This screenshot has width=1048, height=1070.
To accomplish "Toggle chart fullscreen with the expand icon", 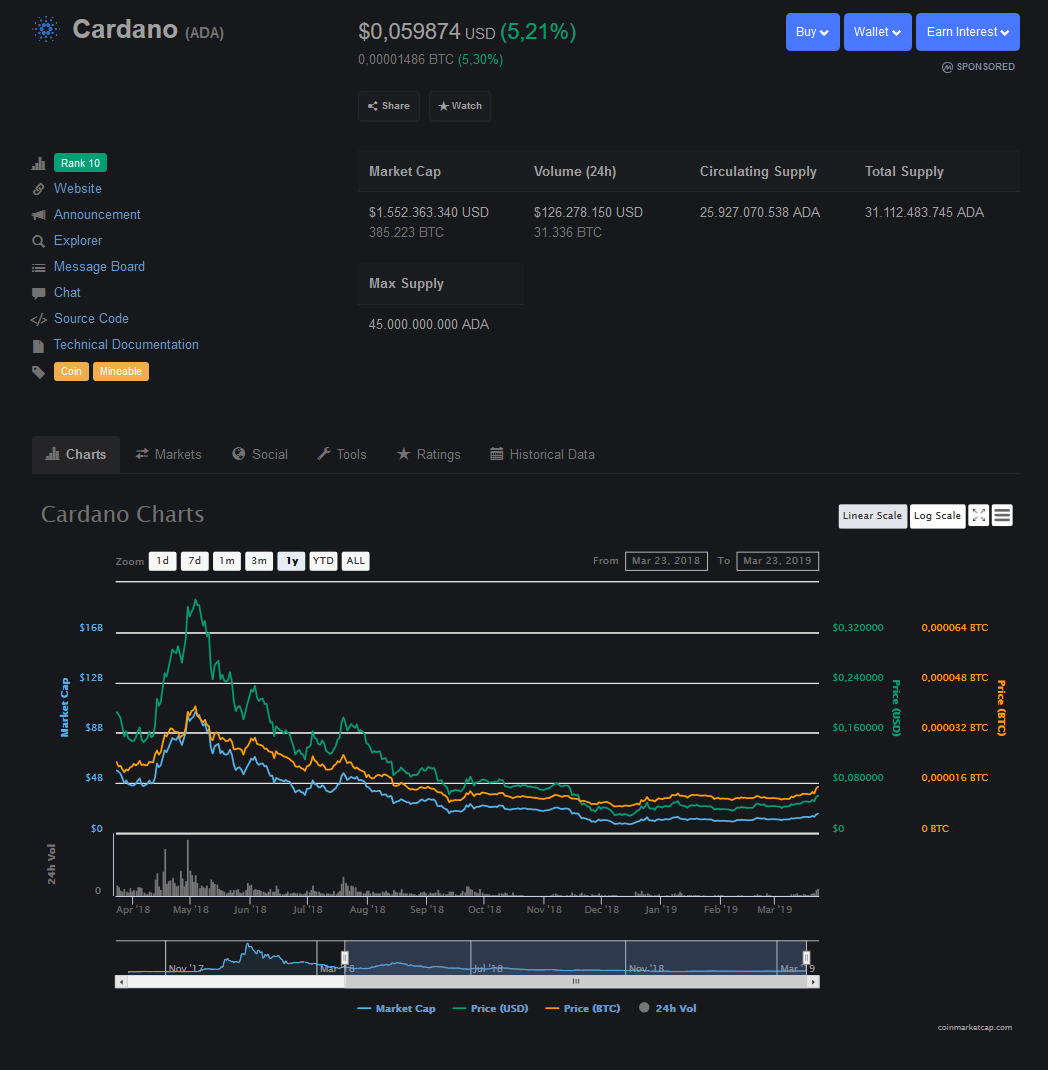I will pos(978,515).
